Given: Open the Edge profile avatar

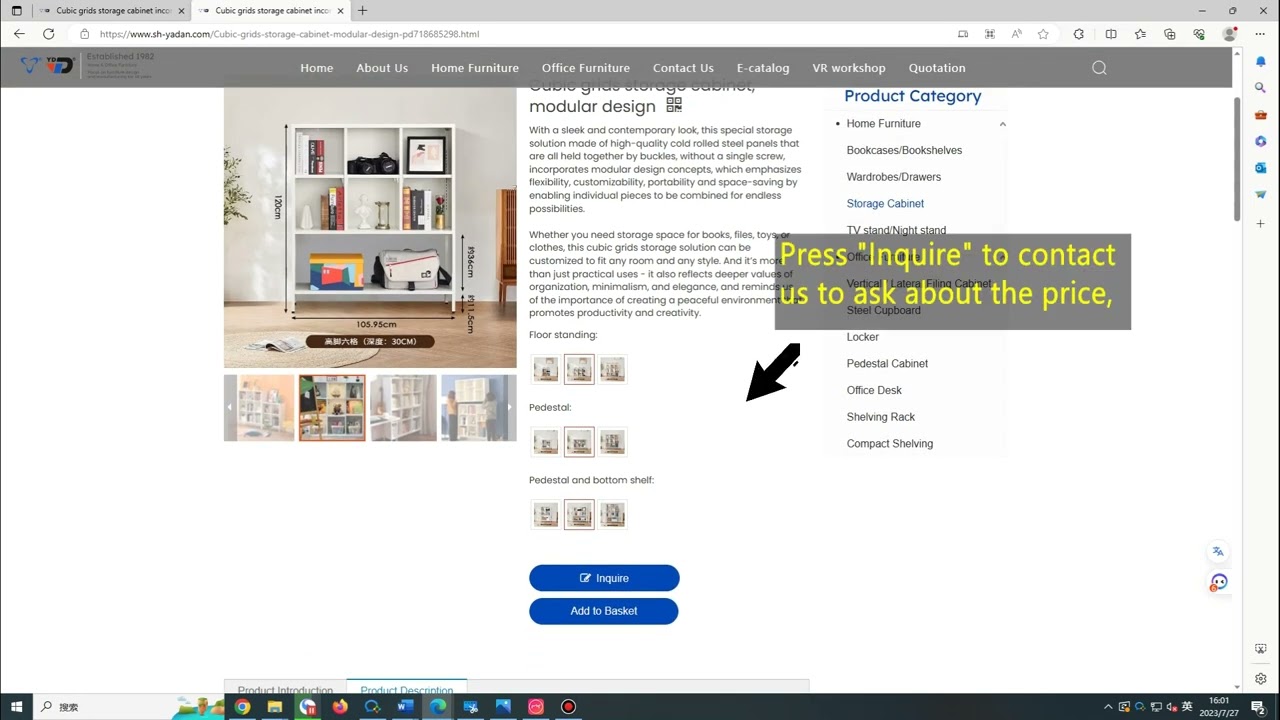Looking at the screenshot, I should pyautogui.click(x=1230, y=33).
